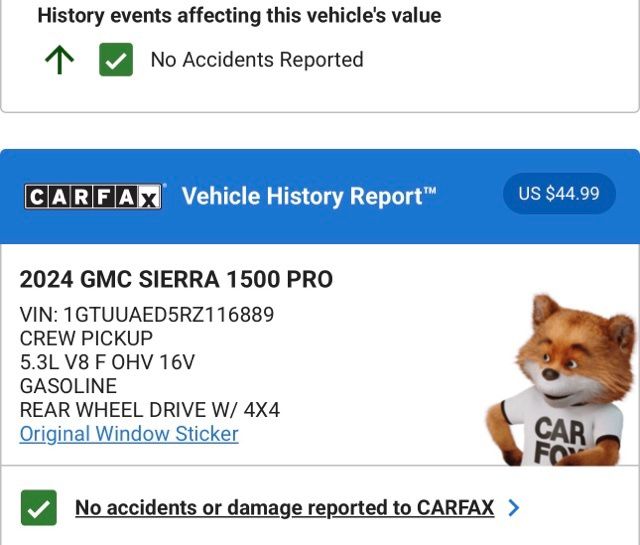640x545 pixels.
Task: Click the green checkmark beside the CARFAX damage line
Action: click(39, 508)
